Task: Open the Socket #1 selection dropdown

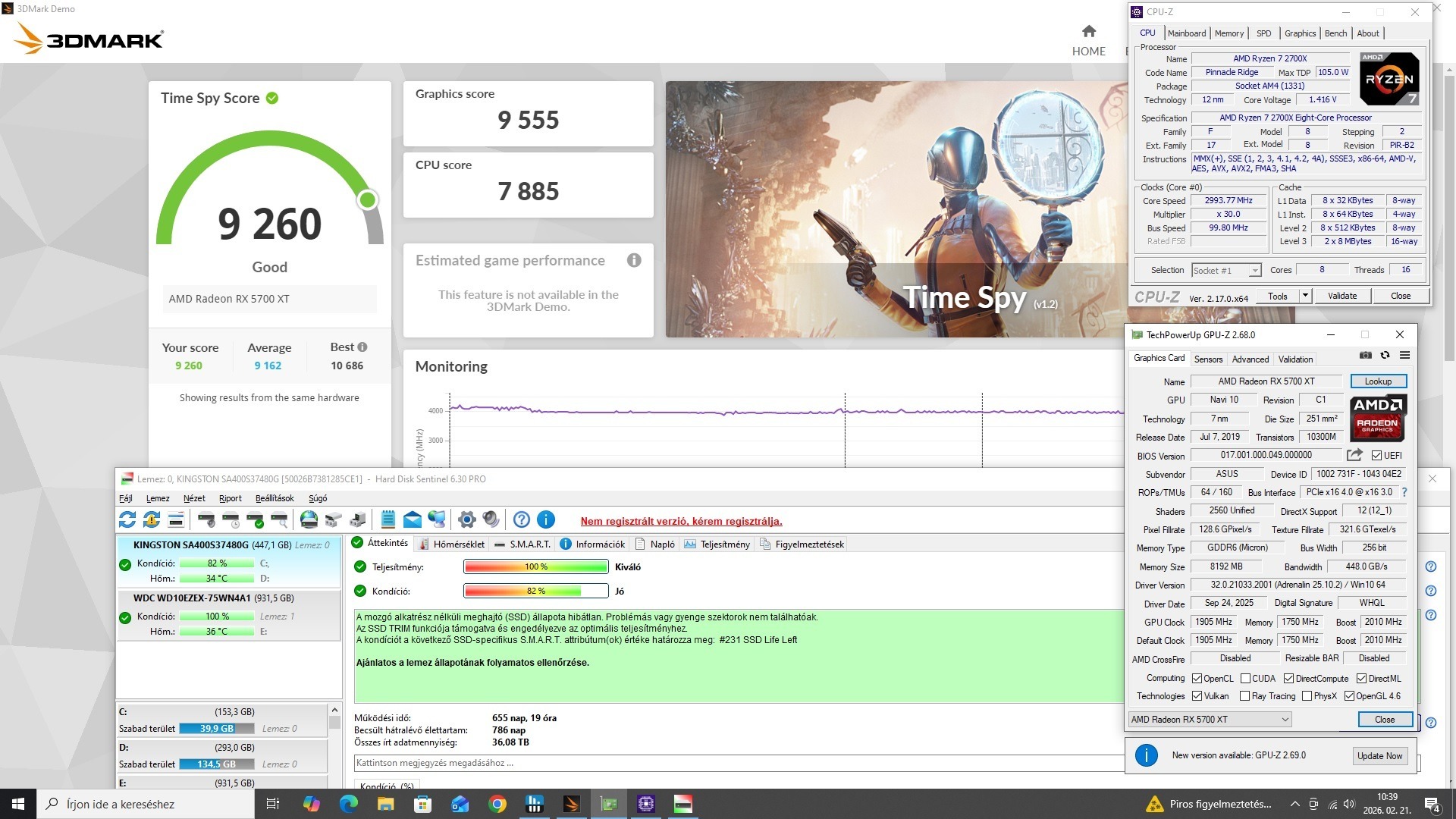Action: (x=1255, y=271)
